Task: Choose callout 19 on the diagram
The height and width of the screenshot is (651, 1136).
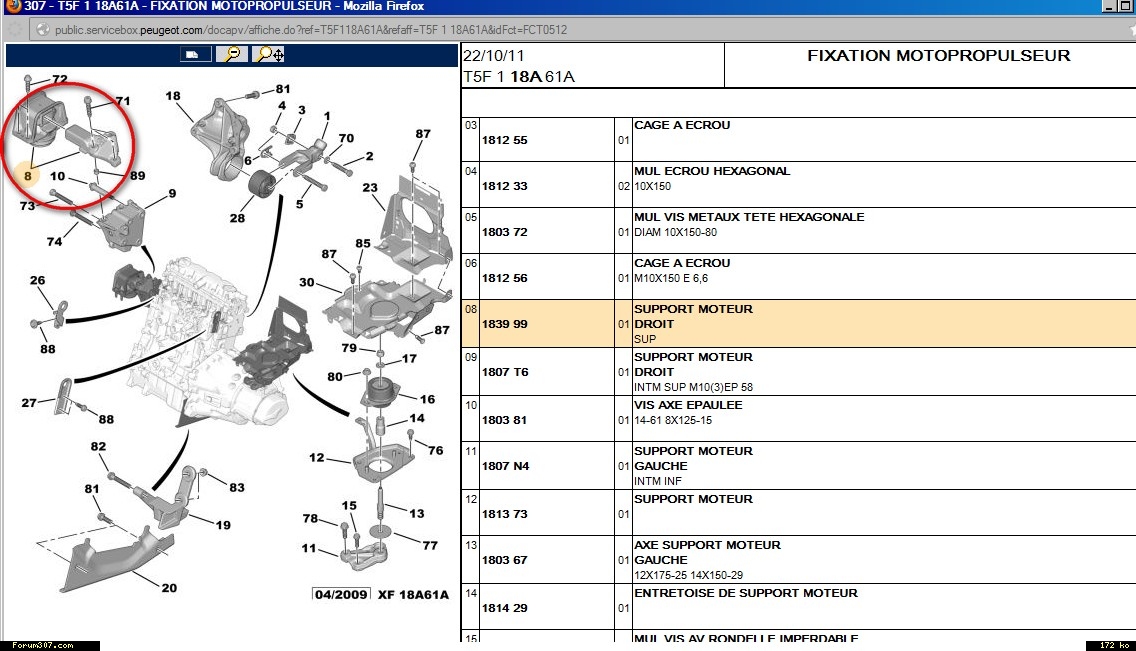Action: [223, 525]
